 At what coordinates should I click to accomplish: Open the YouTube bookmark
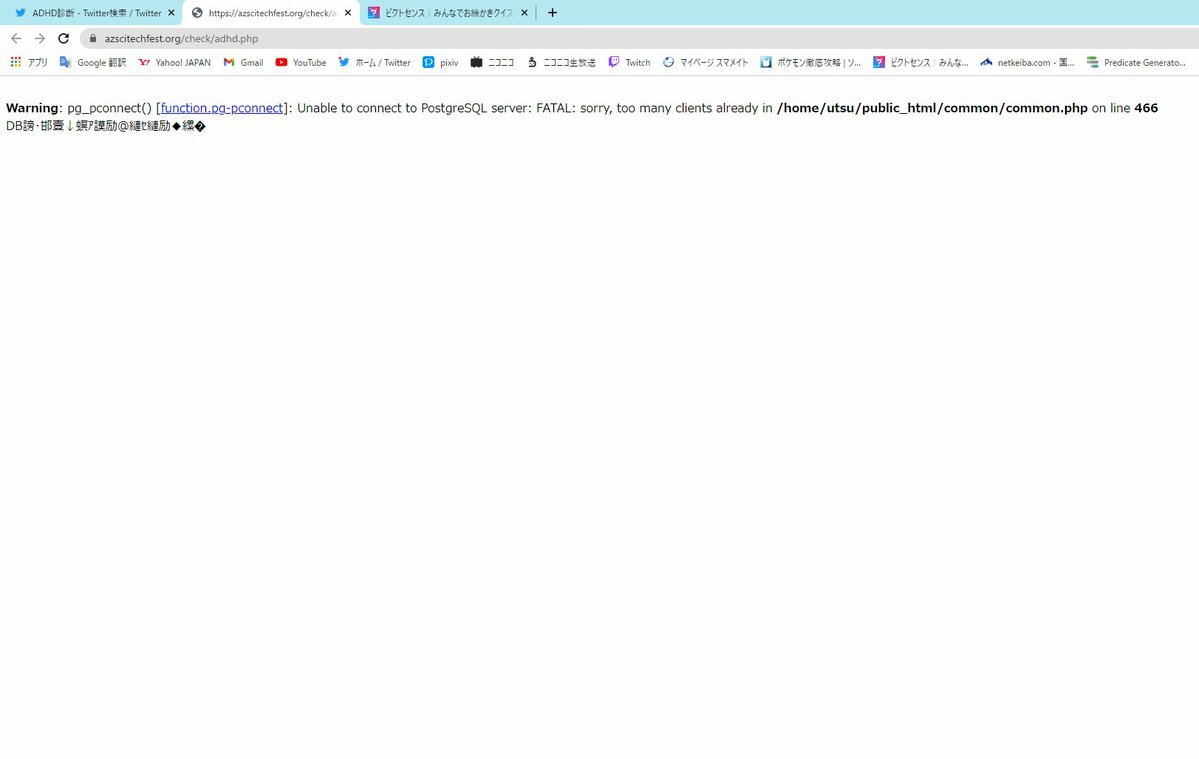(x=301, y=63)
